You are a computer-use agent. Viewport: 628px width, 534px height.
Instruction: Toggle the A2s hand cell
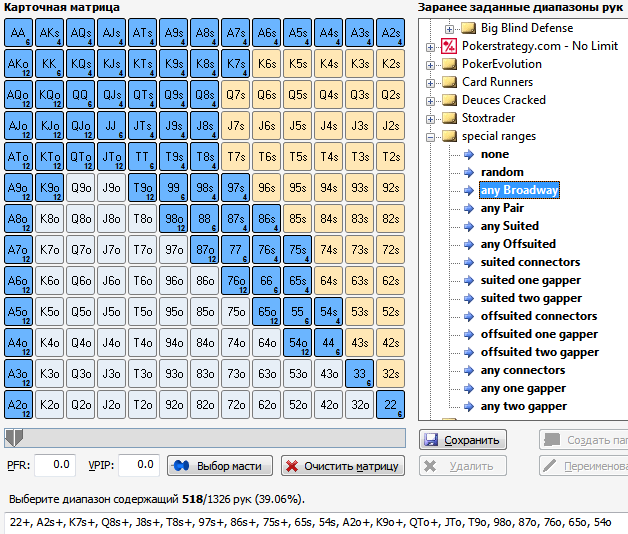[x=390, y=32]
